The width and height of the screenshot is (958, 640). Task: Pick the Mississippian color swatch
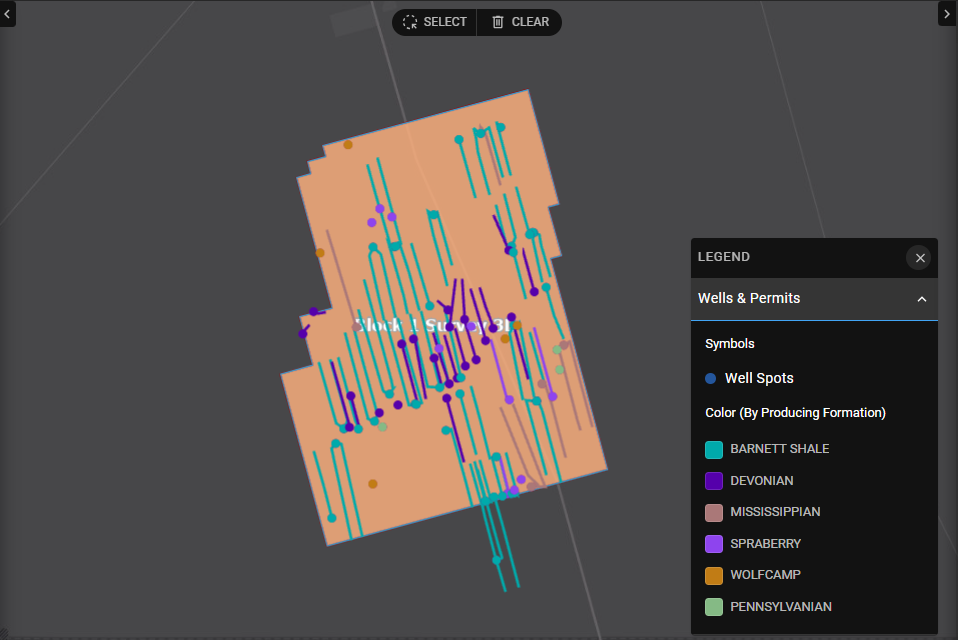coord(714,512)
